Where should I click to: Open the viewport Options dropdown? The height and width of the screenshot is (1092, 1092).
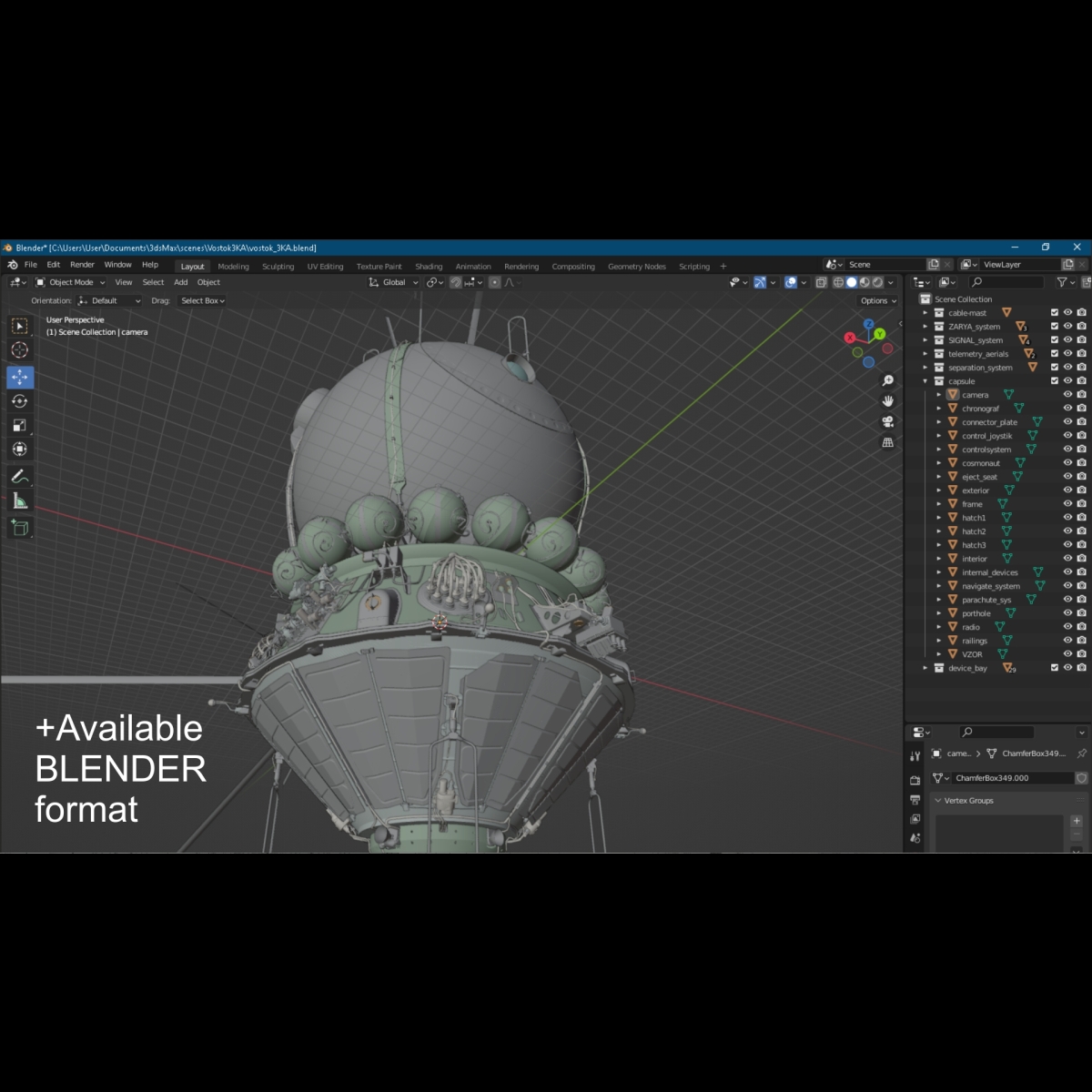(878, 301)
